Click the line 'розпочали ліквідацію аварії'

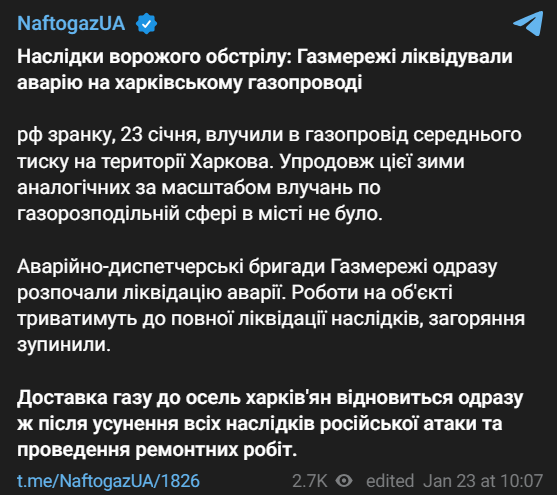[x=235, y=292]
